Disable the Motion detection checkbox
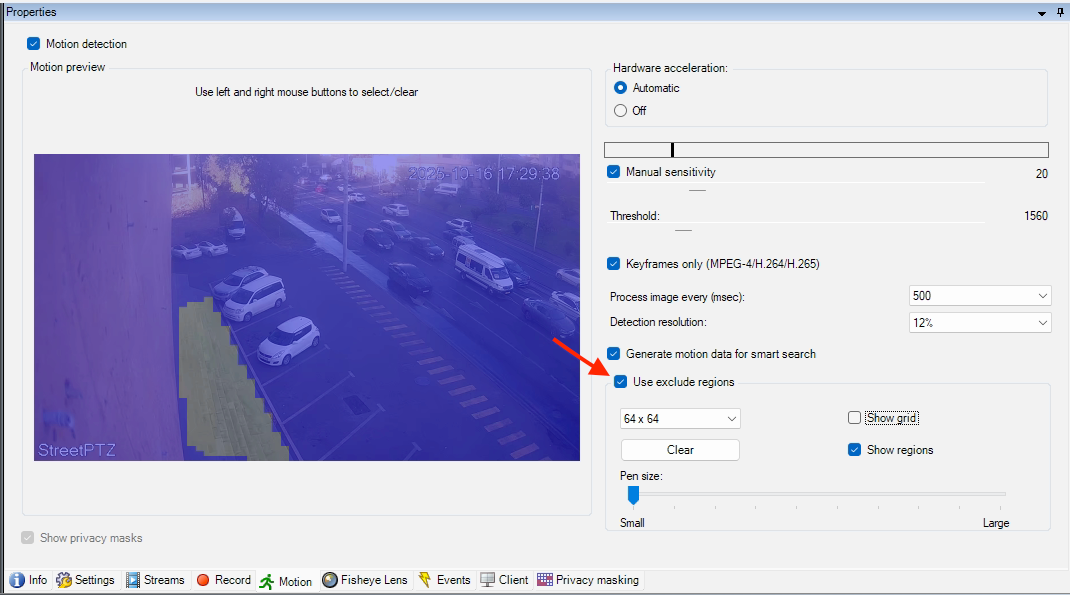Image resolution: width=1070 pixels, height=595 pixels. point(34,44)
